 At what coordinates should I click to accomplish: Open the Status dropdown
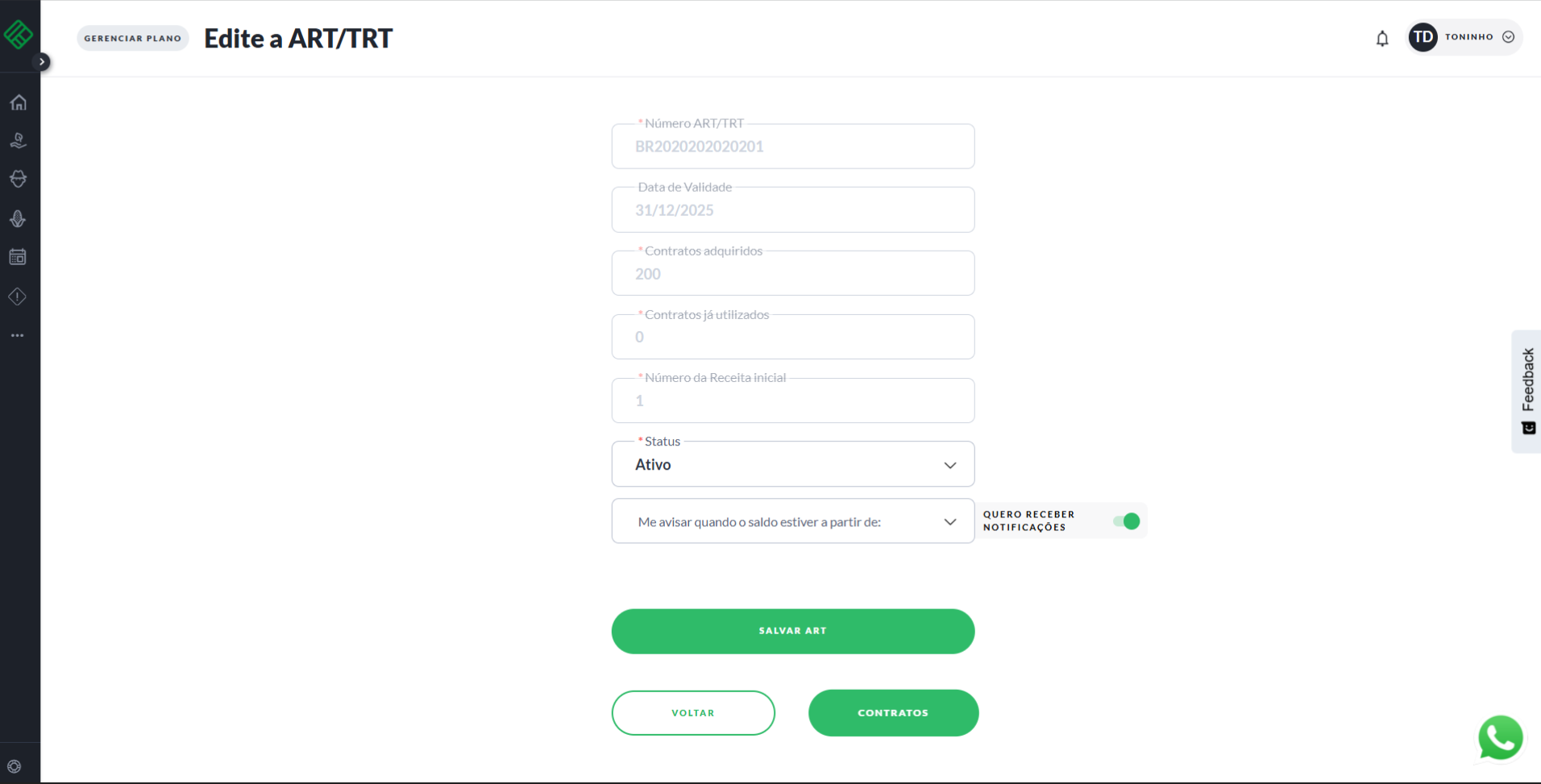792,464
